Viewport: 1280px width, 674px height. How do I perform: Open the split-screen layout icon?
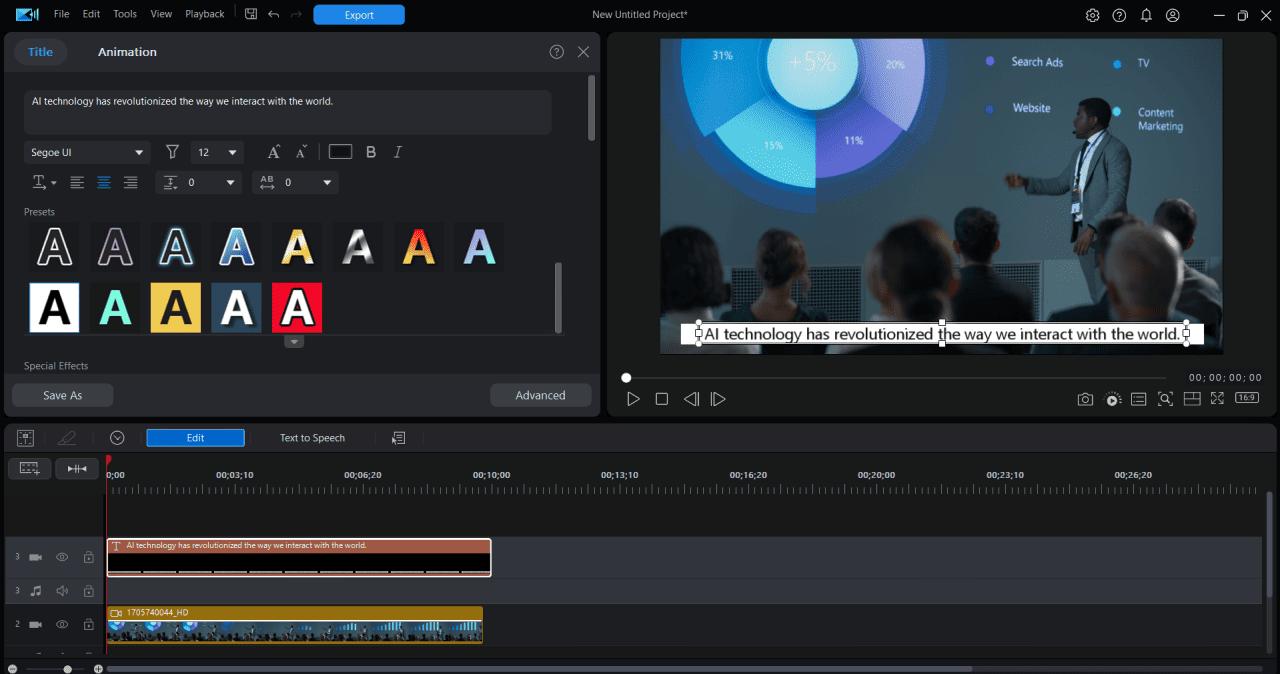click(1192, 398)
